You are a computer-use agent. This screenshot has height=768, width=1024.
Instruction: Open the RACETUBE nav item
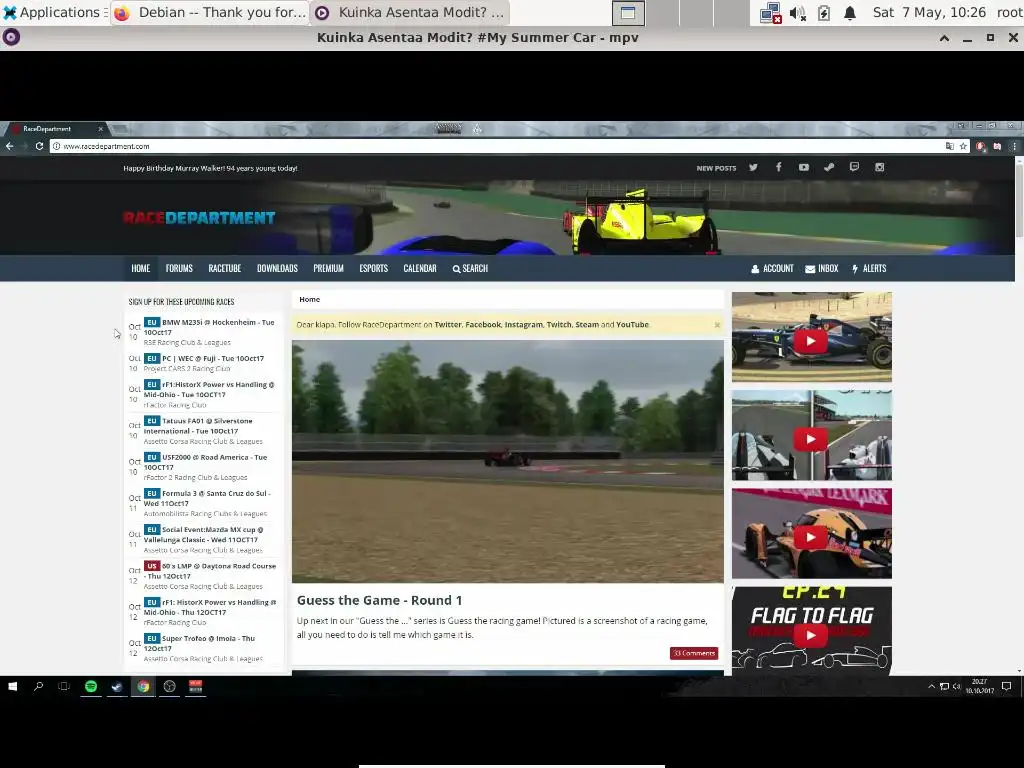(225, 268)
